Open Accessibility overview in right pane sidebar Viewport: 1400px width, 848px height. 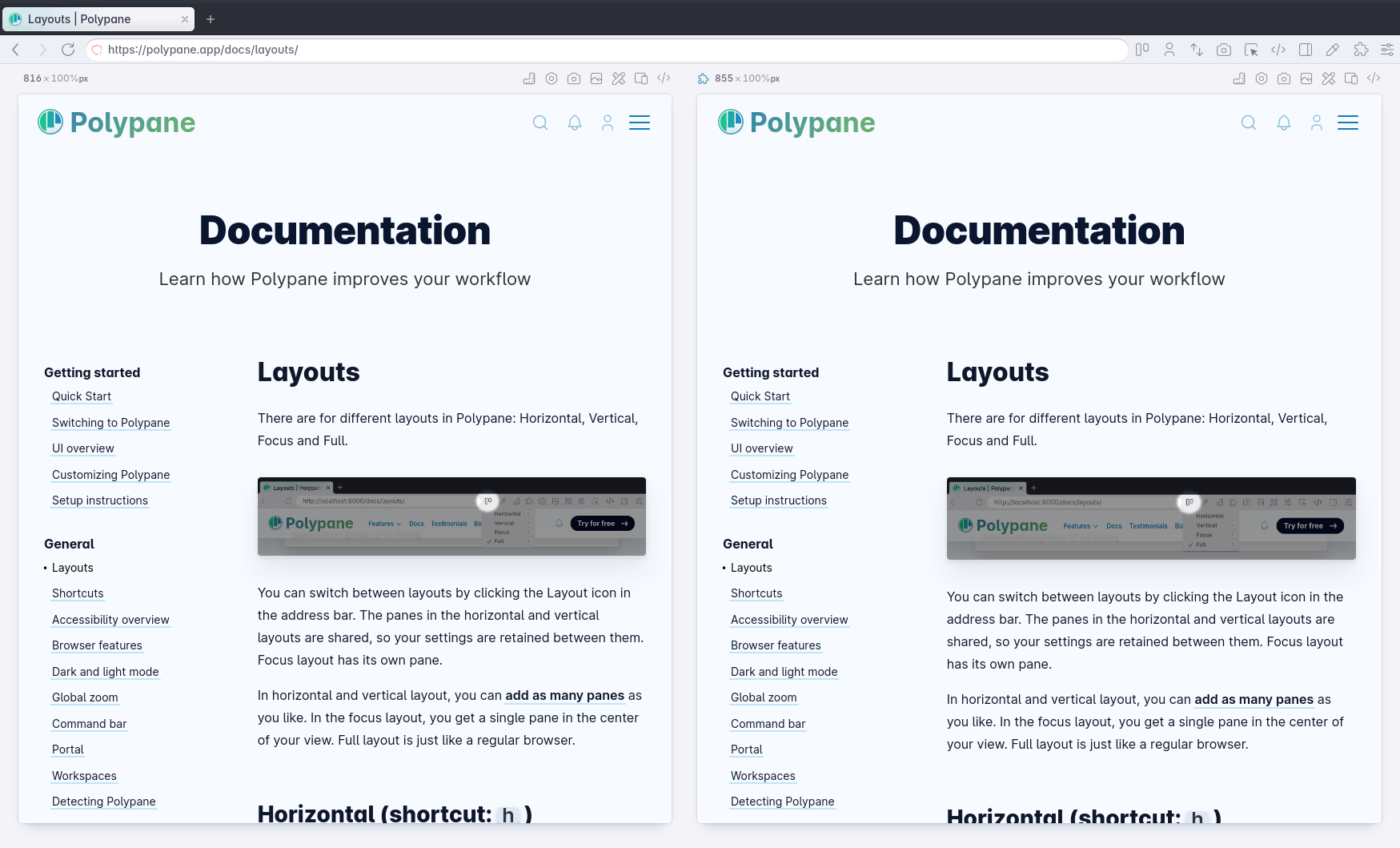789,620
